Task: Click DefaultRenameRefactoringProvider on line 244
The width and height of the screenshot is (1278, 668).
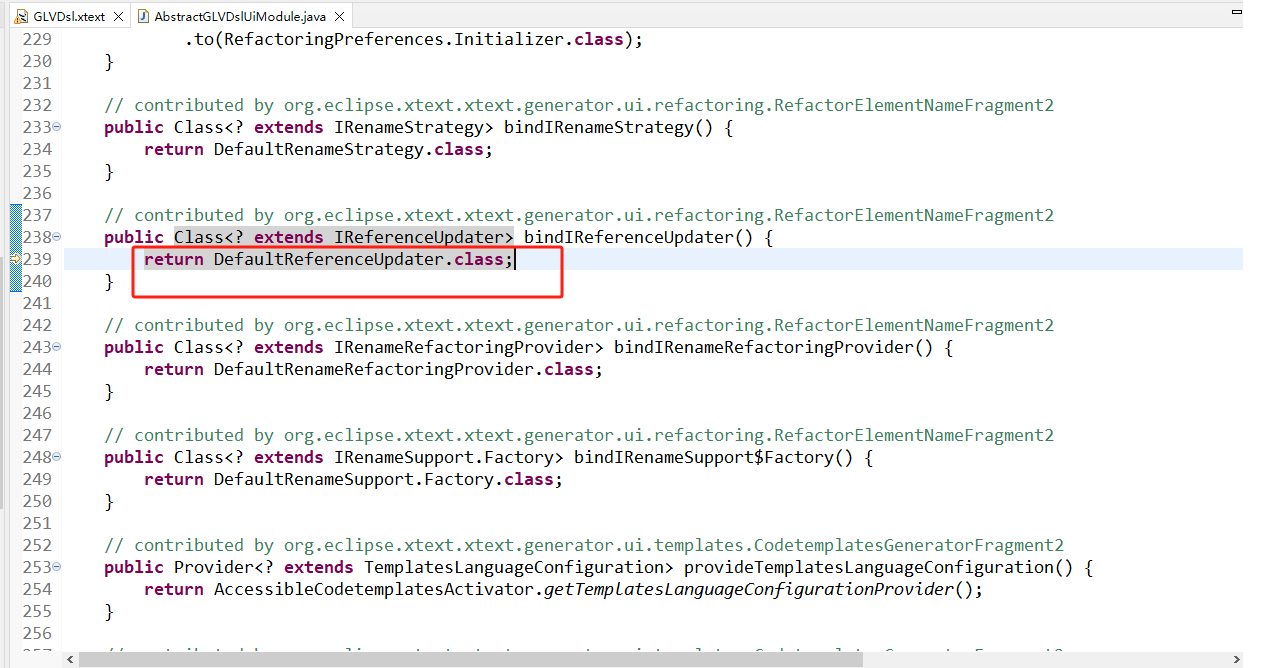Action: pyautogui.click(x=373, y=369)
